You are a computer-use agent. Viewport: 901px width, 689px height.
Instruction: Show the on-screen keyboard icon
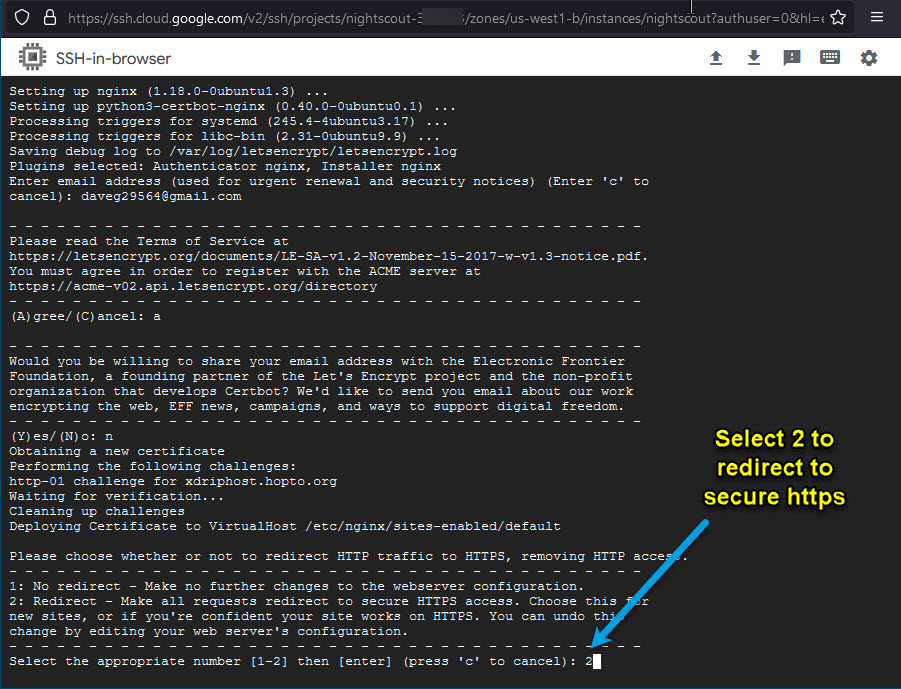(830, 58)
